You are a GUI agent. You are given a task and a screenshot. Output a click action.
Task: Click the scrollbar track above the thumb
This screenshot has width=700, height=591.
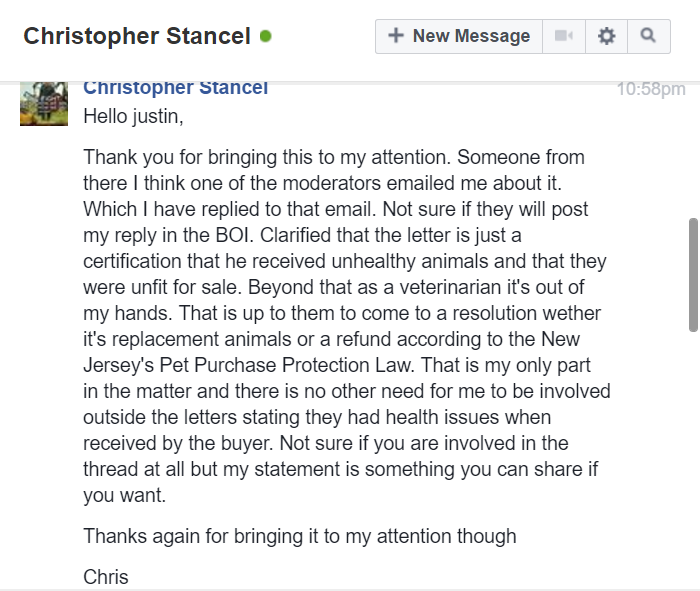pos(693,150)
